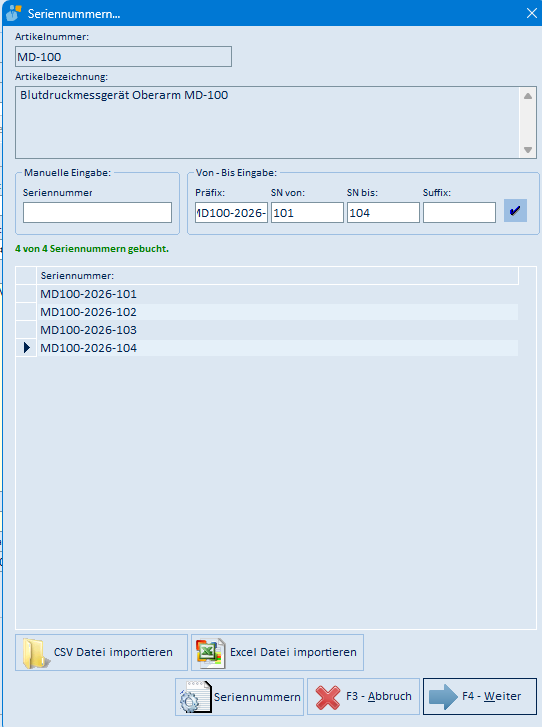The height and width of the screenshot is (727, 542).
Task: Click the gear document Seriennummern icon
Action: (x=195, y=697)
